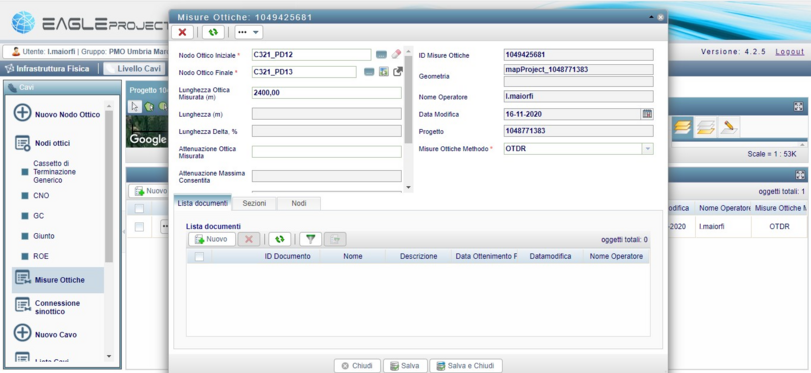Switch to the Sezioni tab

254,204
